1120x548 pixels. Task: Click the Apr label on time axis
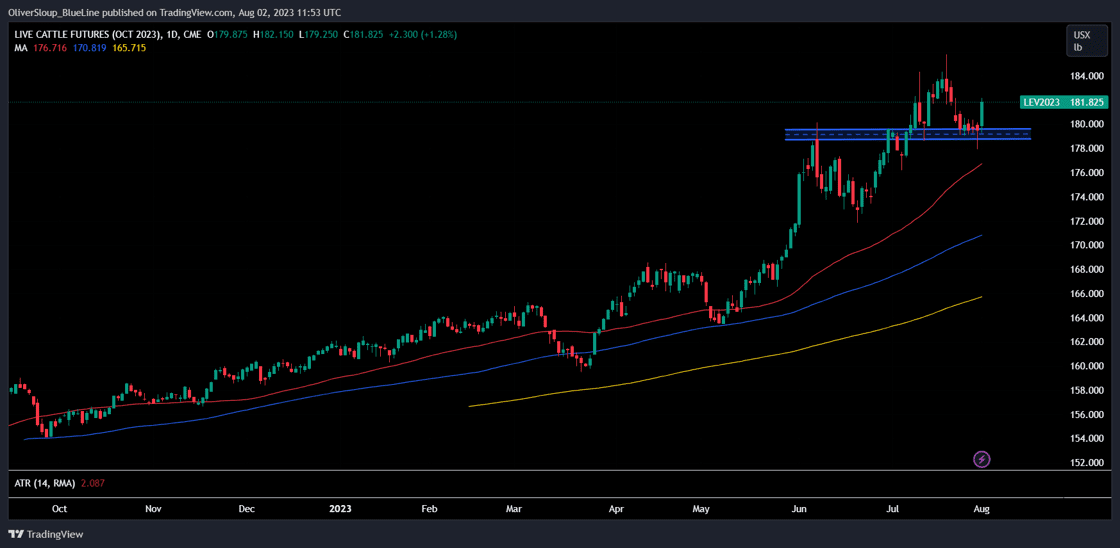pyautogui.click(x=615, y=509)
